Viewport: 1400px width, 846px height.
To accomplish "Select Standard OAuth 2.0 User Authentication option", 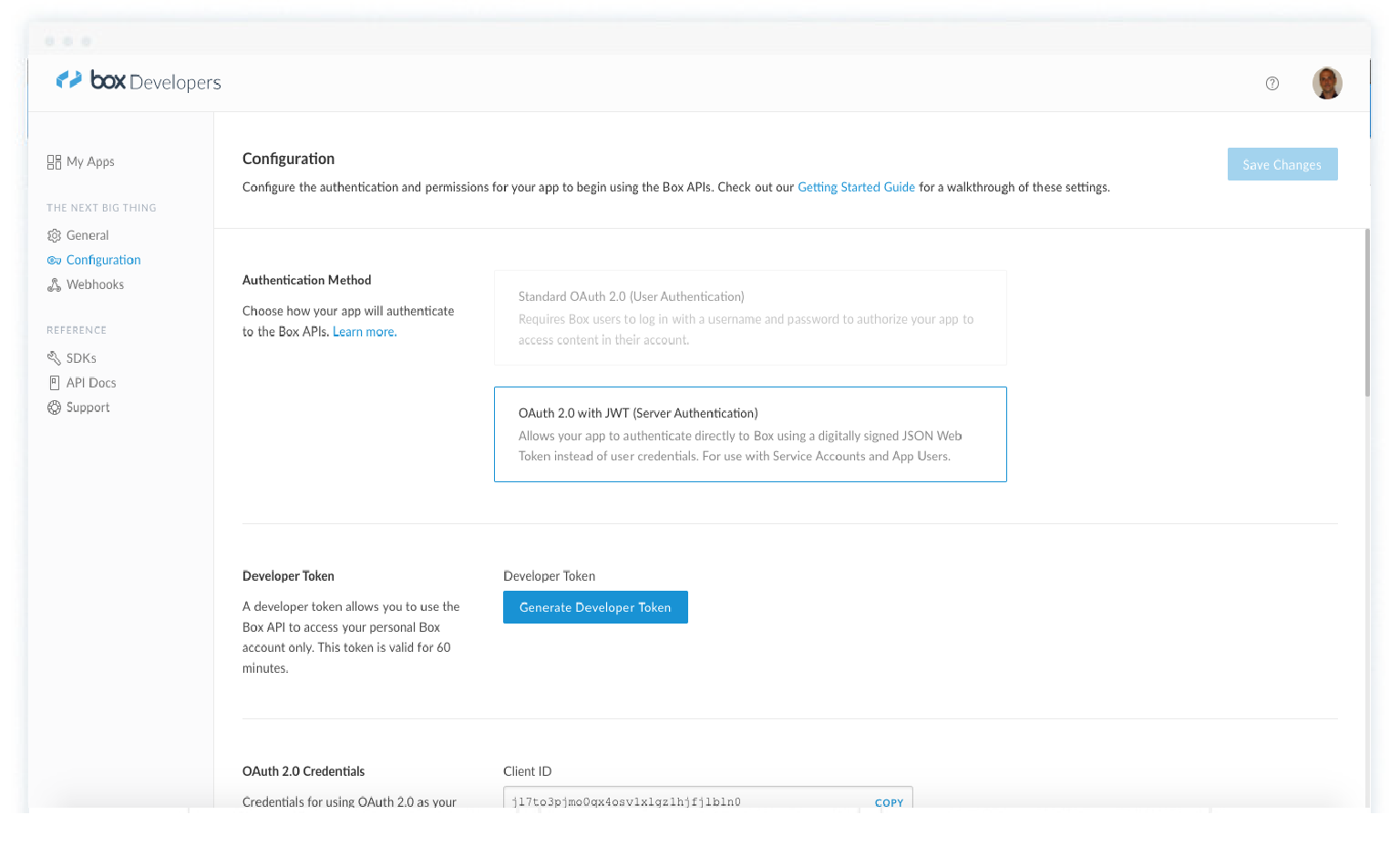I will coord(750,317).
